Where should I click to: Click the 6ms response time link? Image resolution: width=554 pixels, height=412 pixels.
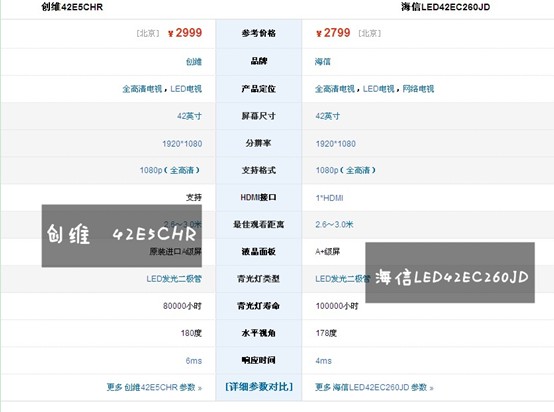pyautogui.click(x=194, y=361)
